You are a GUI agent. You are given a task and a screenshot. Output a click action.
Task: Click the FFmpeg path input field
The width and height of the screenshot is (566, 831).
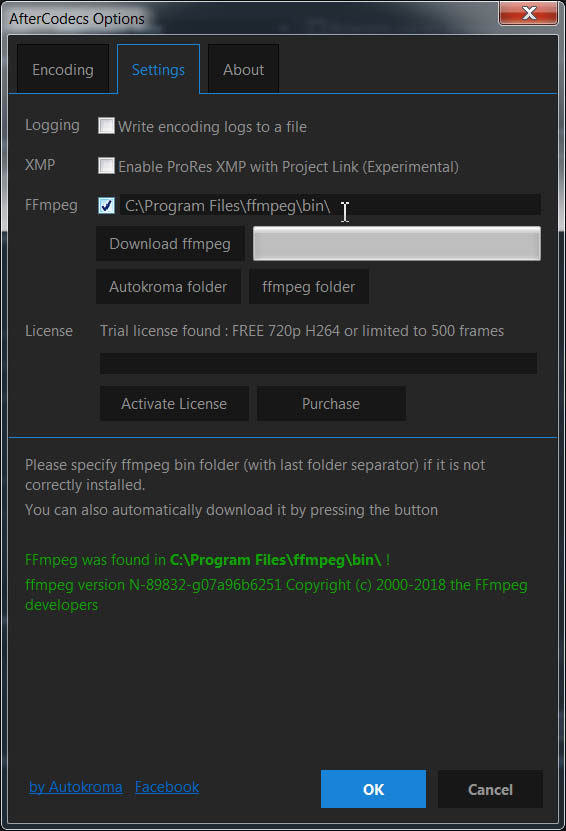[x=330, y=205]
